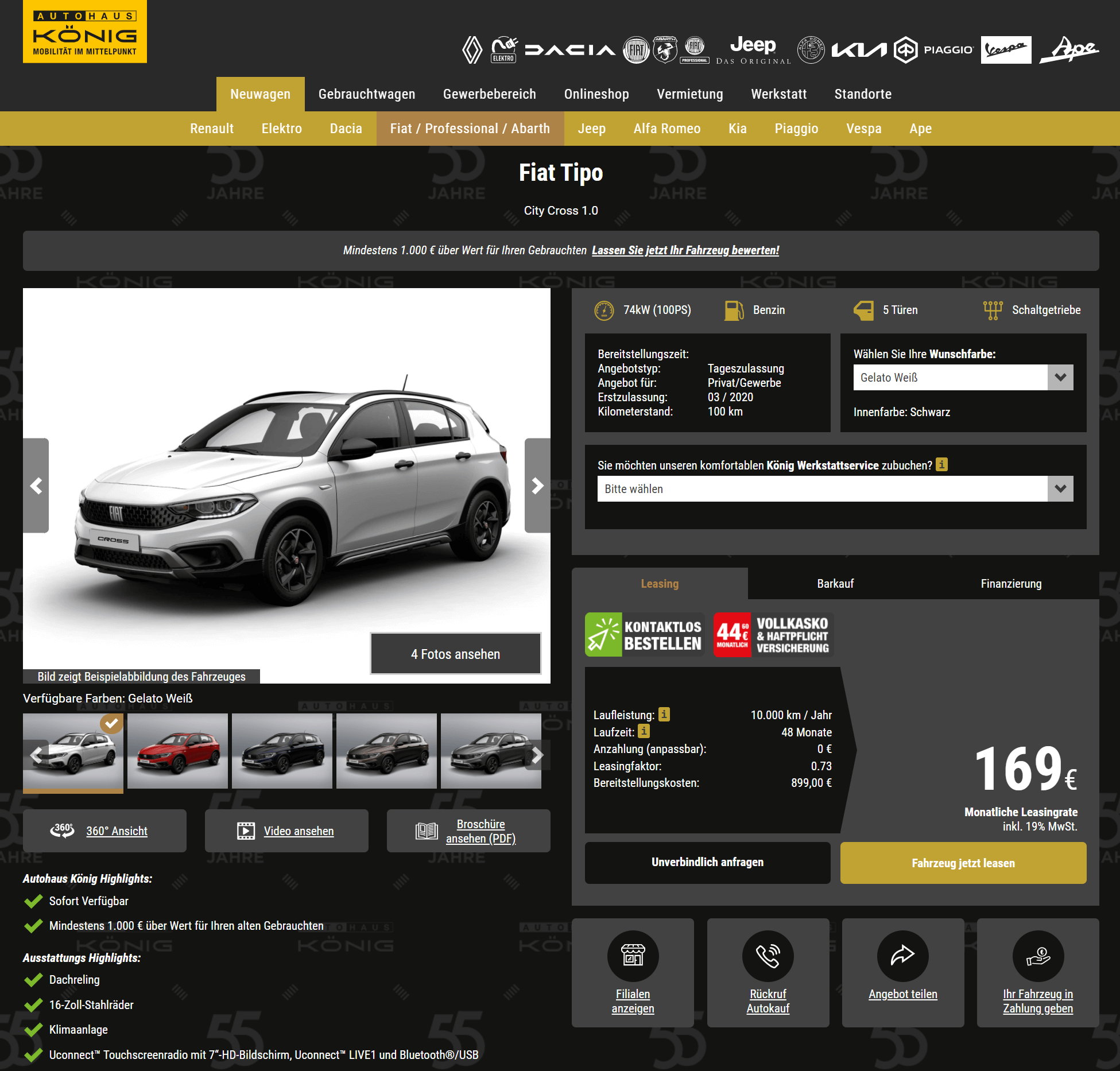1120x1071 pixels.
Task: Open the Wunschfarbe Gelato Weiß dropdown
Action: coord(963,378)
